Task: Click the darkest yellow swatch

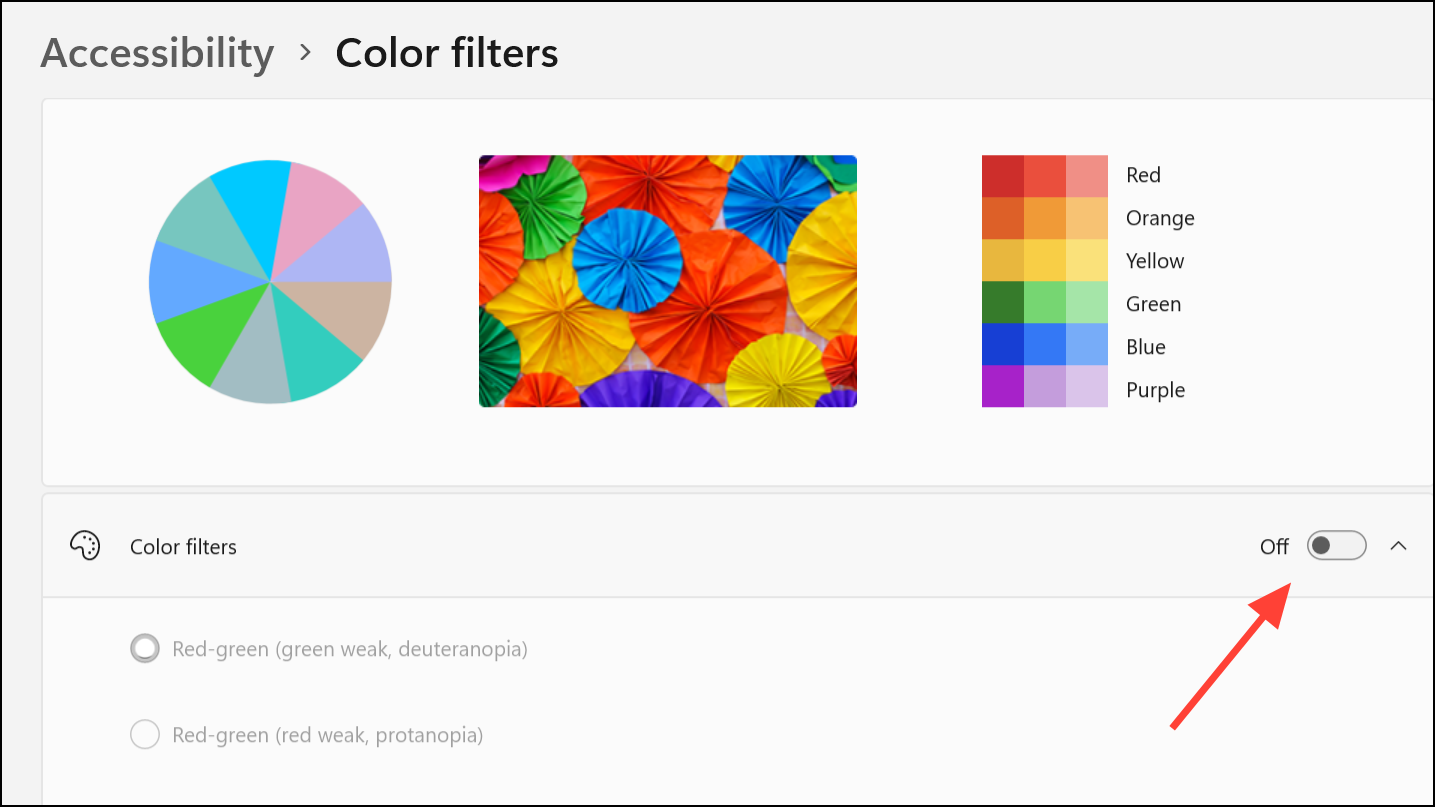Action: pyautogui.click(x=1003, y=260)
